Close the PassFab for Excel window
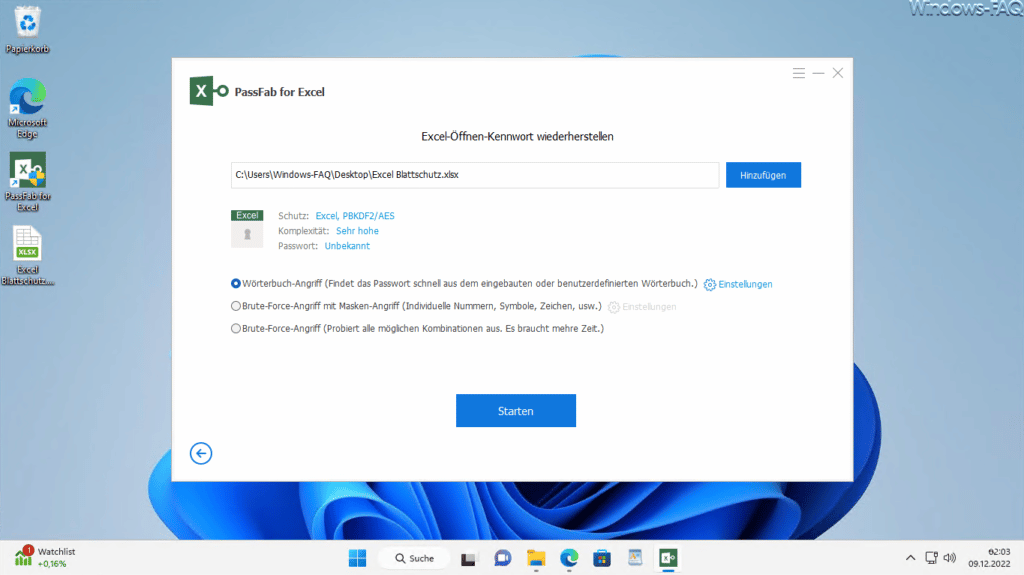This screenshot has height=575, width=1024. tap(838, 73)
